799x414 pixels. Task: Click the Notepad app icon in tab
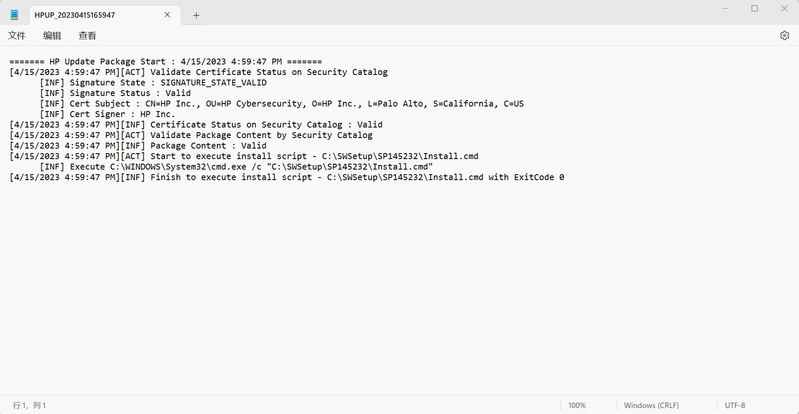click(x=14, y=14)
